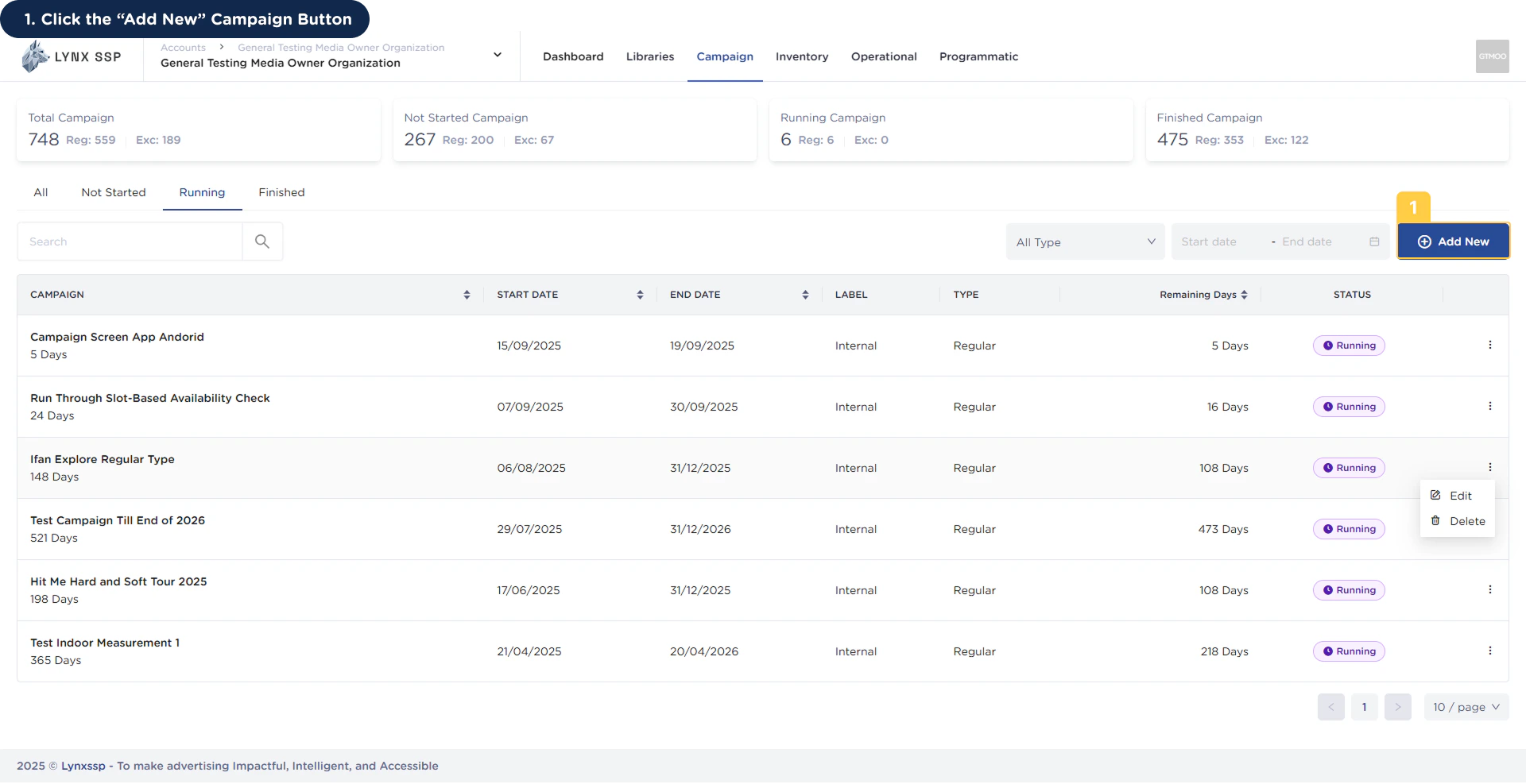Image resolution: width=1526 pixels, height=784 pixels.
Task: Click the search magnifier icon
Action: click(x=262, y=241)
